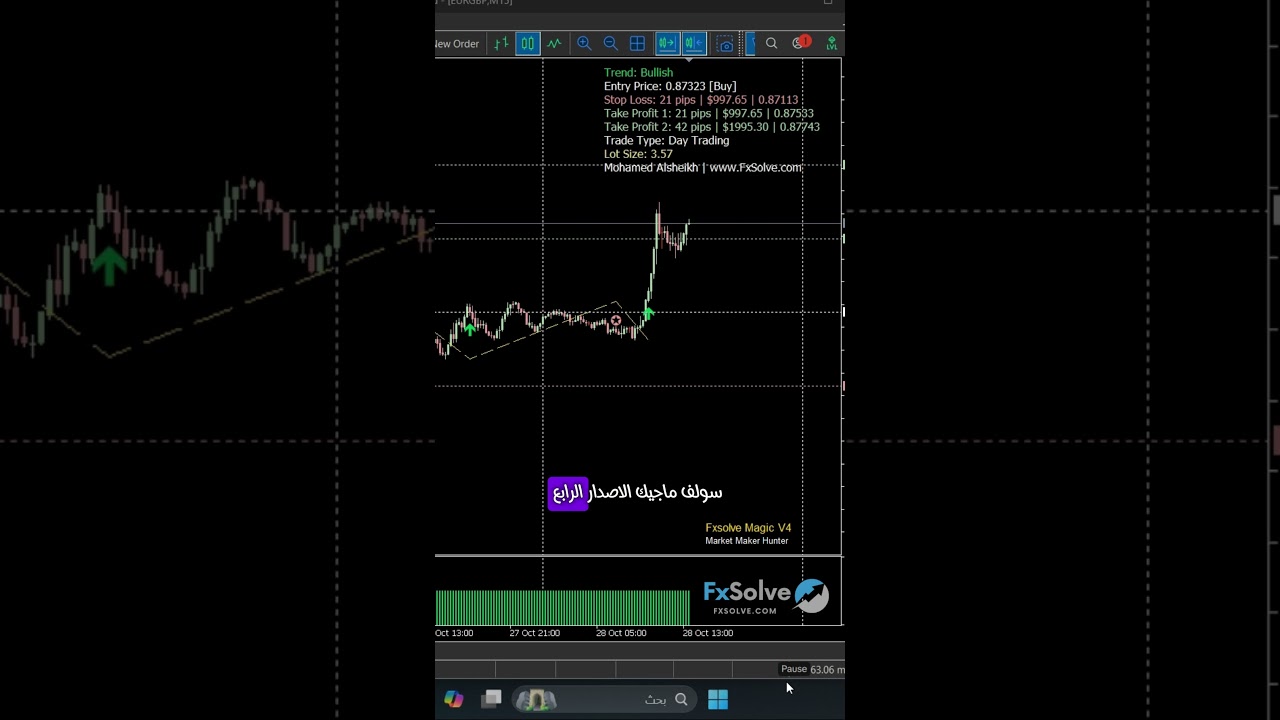Click the 28 Oct 13:00 time label
This screenshot has width=1280, height=720.
tap(708, 633)
